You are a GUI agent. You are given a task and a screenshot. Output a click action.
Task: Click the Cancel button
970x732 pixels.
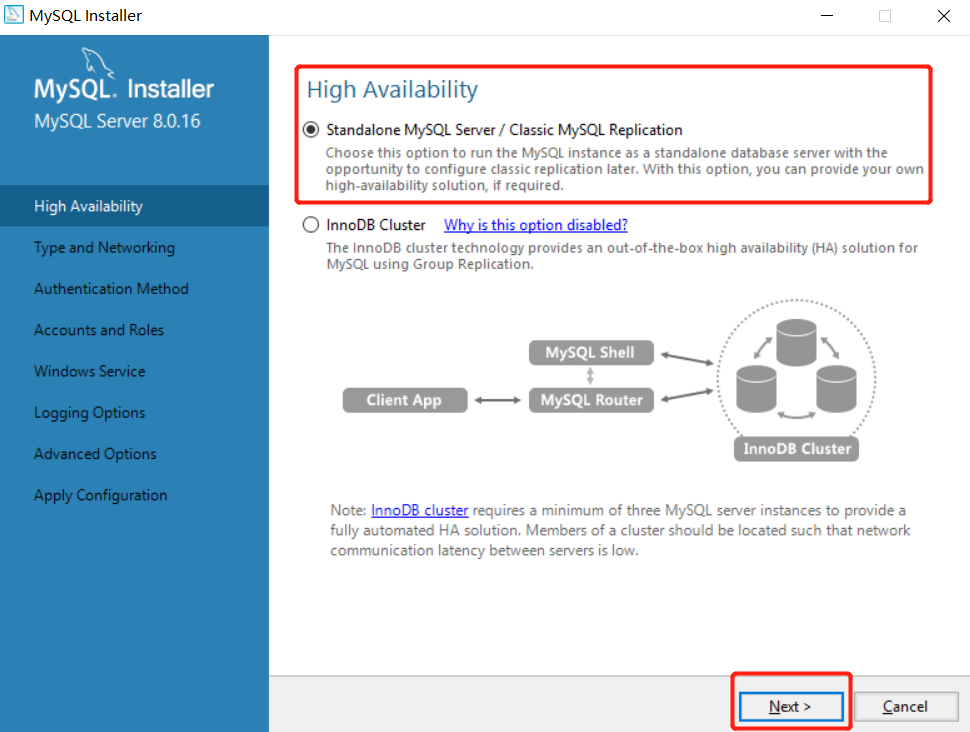tap(906, 706)
